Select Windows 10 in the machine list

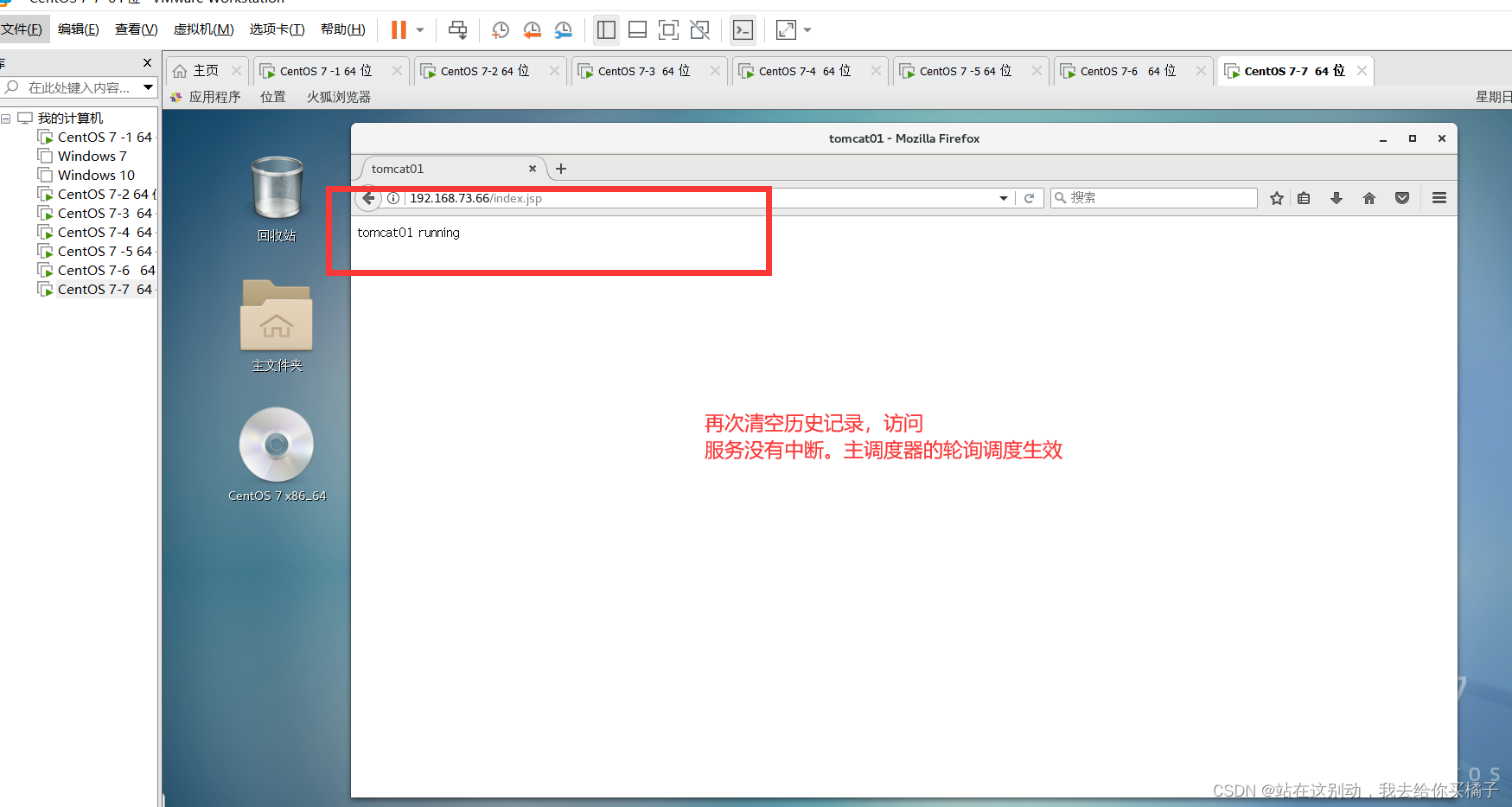pos(94,175)
